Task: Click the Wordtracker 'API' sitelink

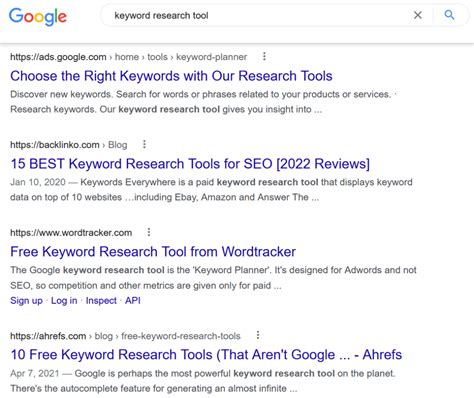Action: coord(133,301)
